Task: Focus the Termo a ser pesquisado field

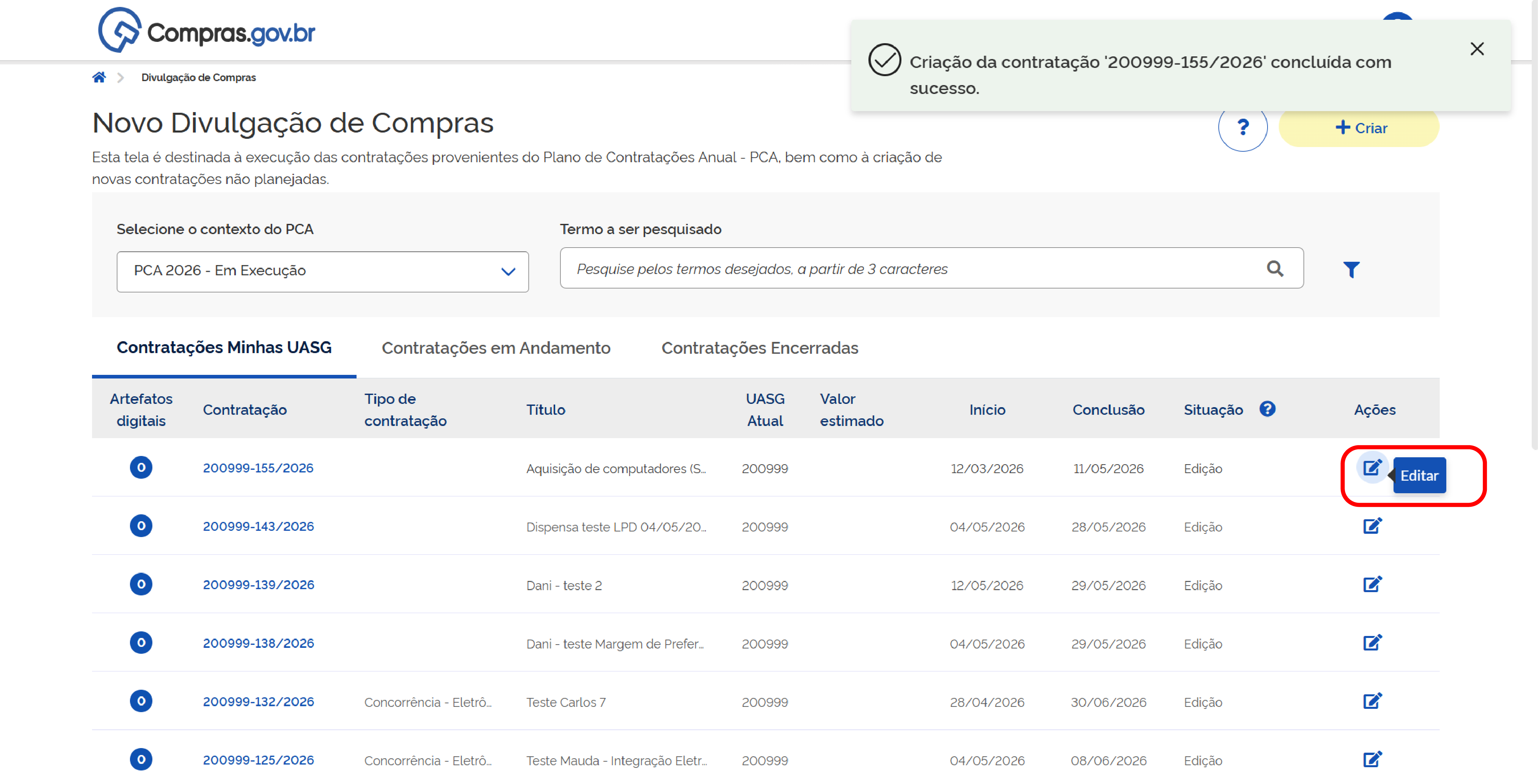Action: [x=931, y=268]
